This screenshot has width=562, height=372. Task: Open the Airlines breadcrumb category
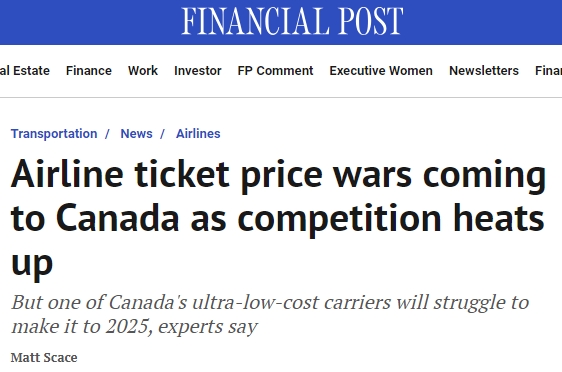click(198, 134)
